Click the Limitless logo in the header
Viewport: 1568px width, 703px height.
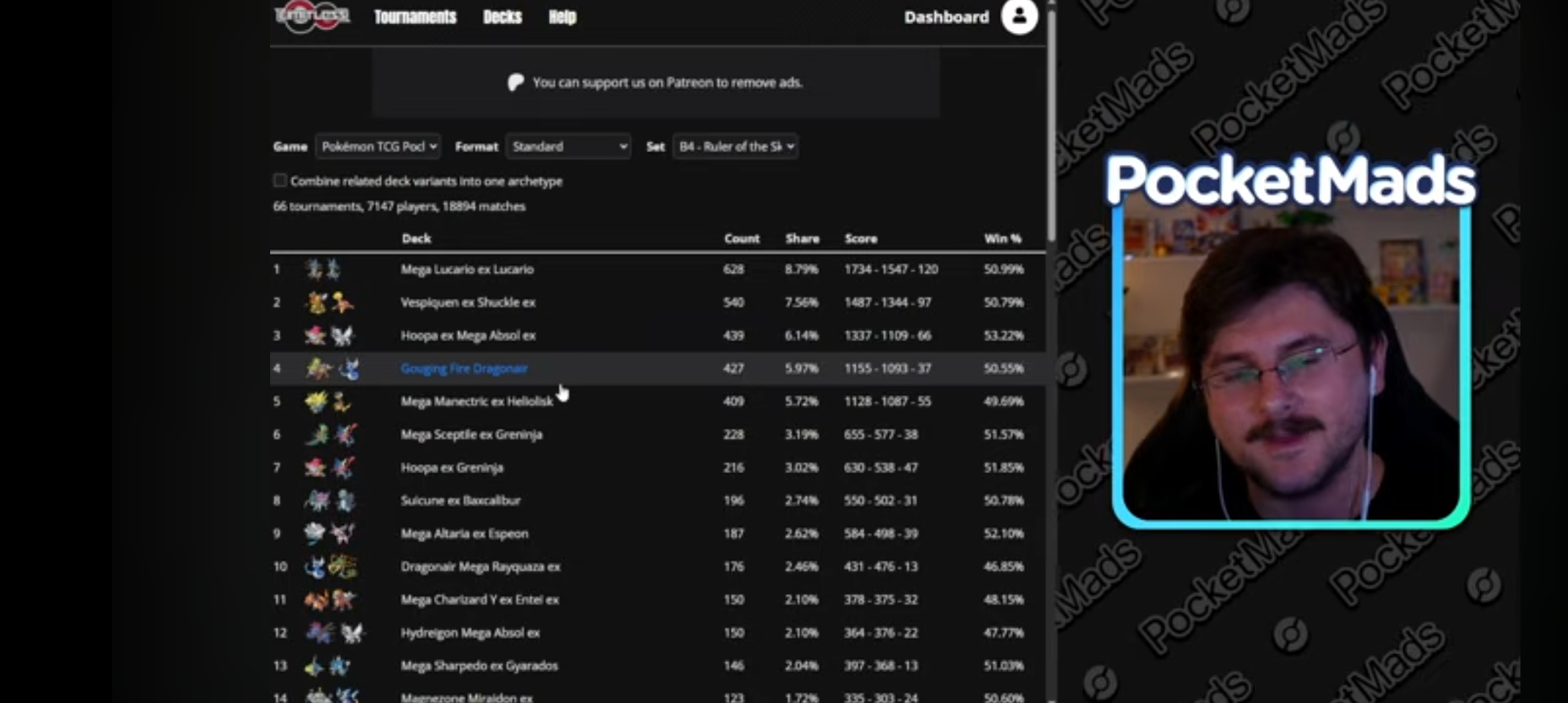[313, 16]
